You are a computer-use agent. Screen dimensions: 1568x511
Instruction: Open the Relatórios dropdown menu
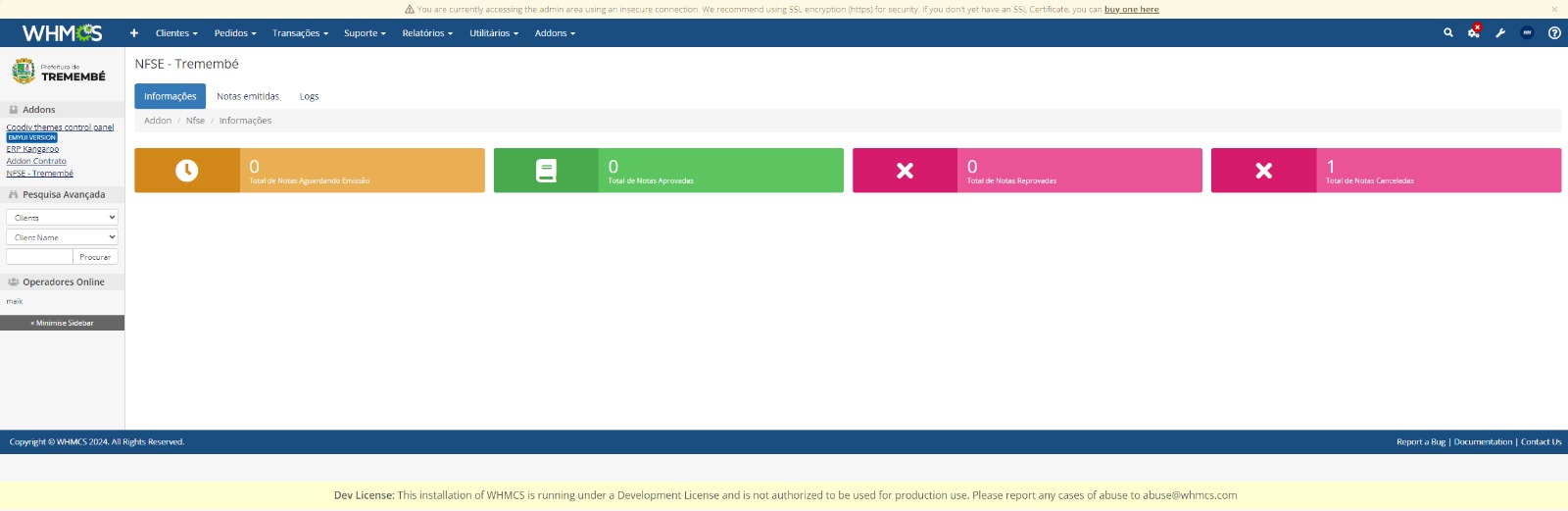pos(427,33)
